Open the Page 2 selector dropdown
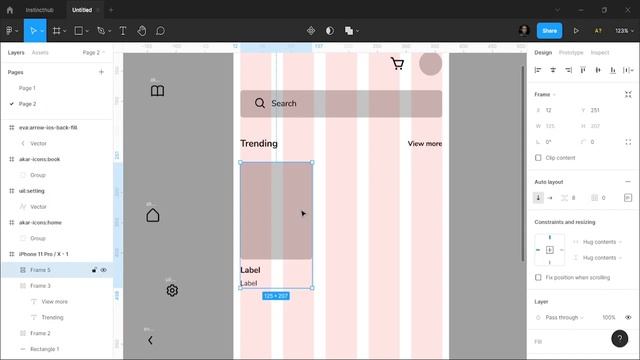Image resolution: width=640 pixels, height=360 pixels. [93, 52]
